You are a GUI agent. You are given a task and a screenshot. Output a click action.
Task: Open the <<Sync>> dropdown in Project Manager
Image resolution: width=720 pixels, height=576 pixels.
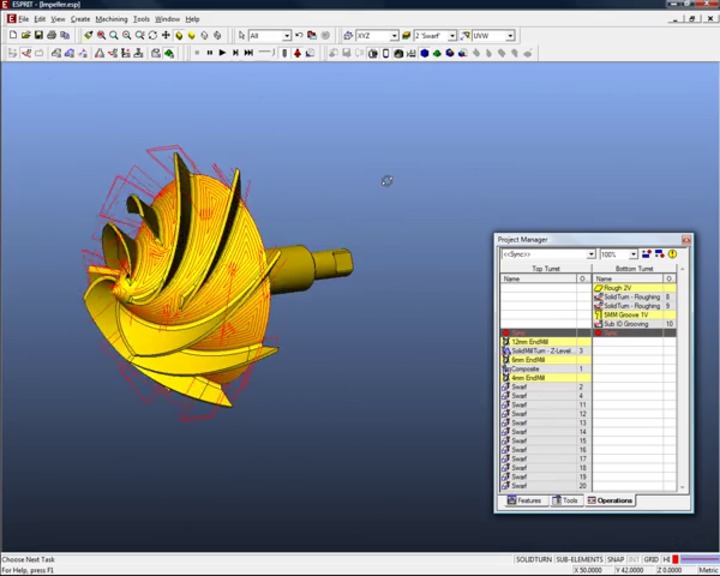(590, 254)
